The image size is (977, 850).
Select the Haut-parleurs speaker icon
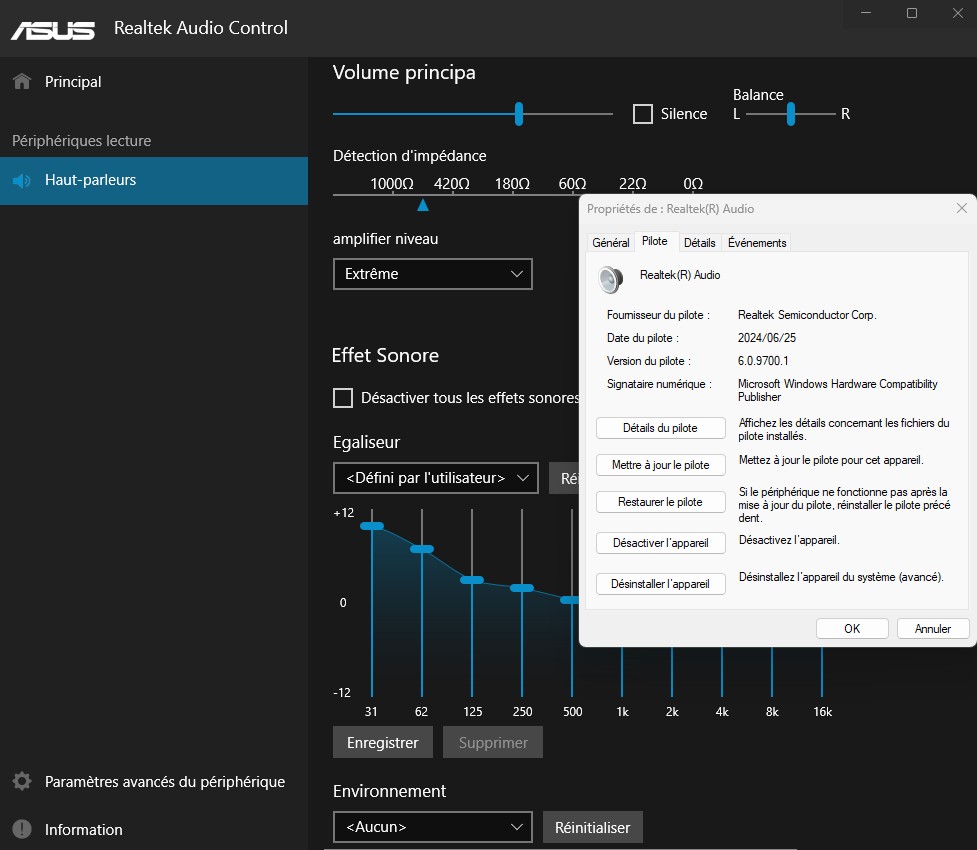coord(22,181)
